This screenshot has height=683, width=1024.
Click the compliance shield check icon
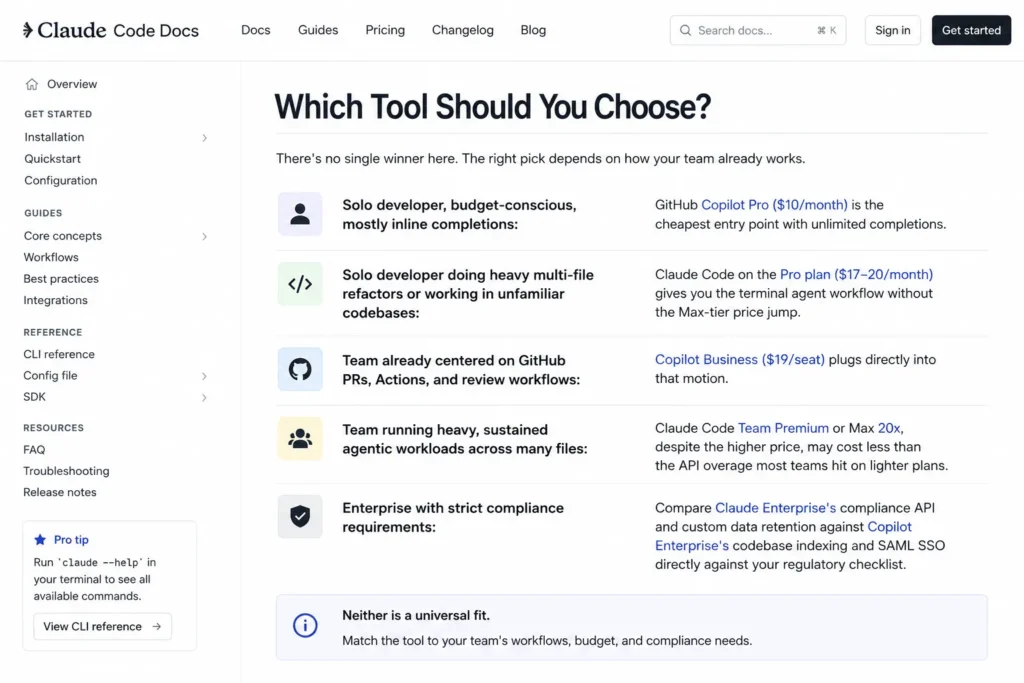(300, 516)
